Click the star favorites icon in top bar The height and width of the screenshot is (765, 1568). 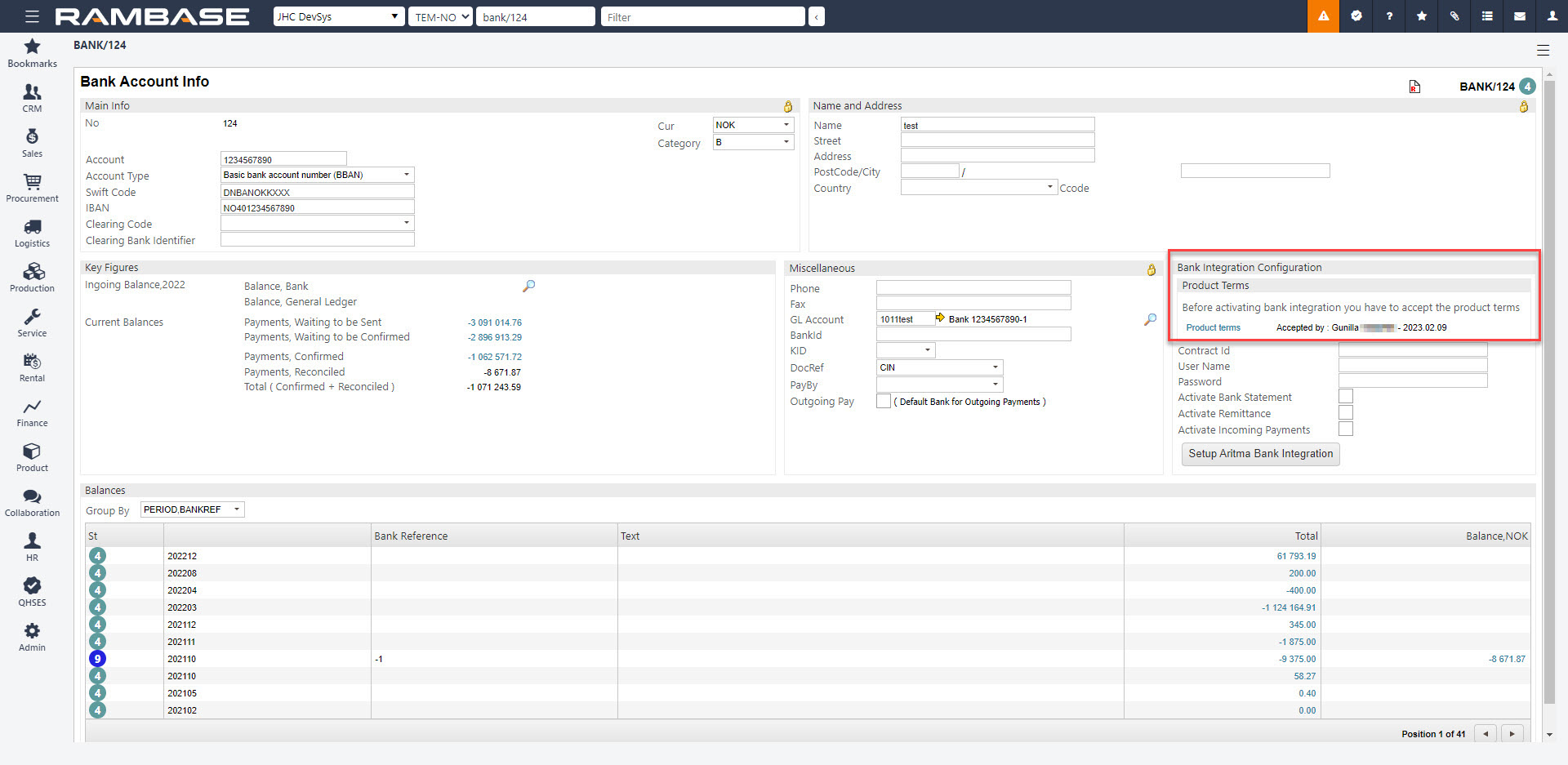(x=1422, y=16)
